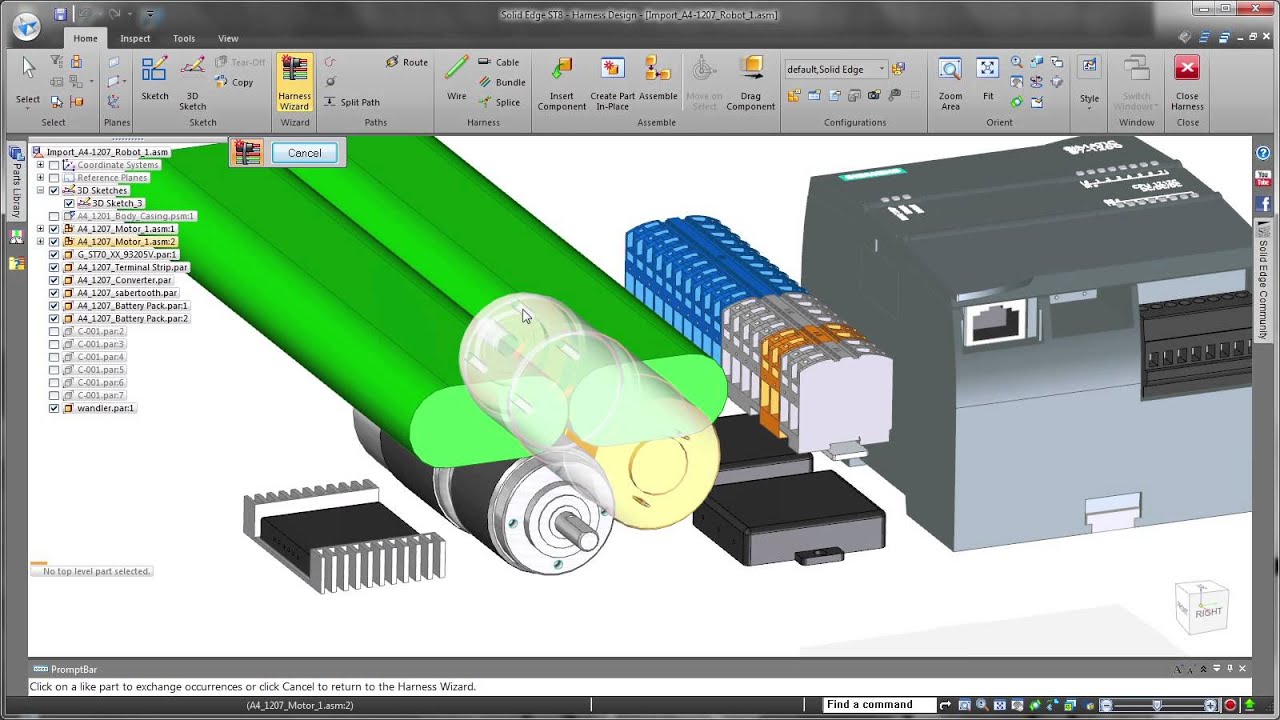The height and width of the screenshot is (720, 1280).
Task: Click the Cancel button
Action: [304, 153]
